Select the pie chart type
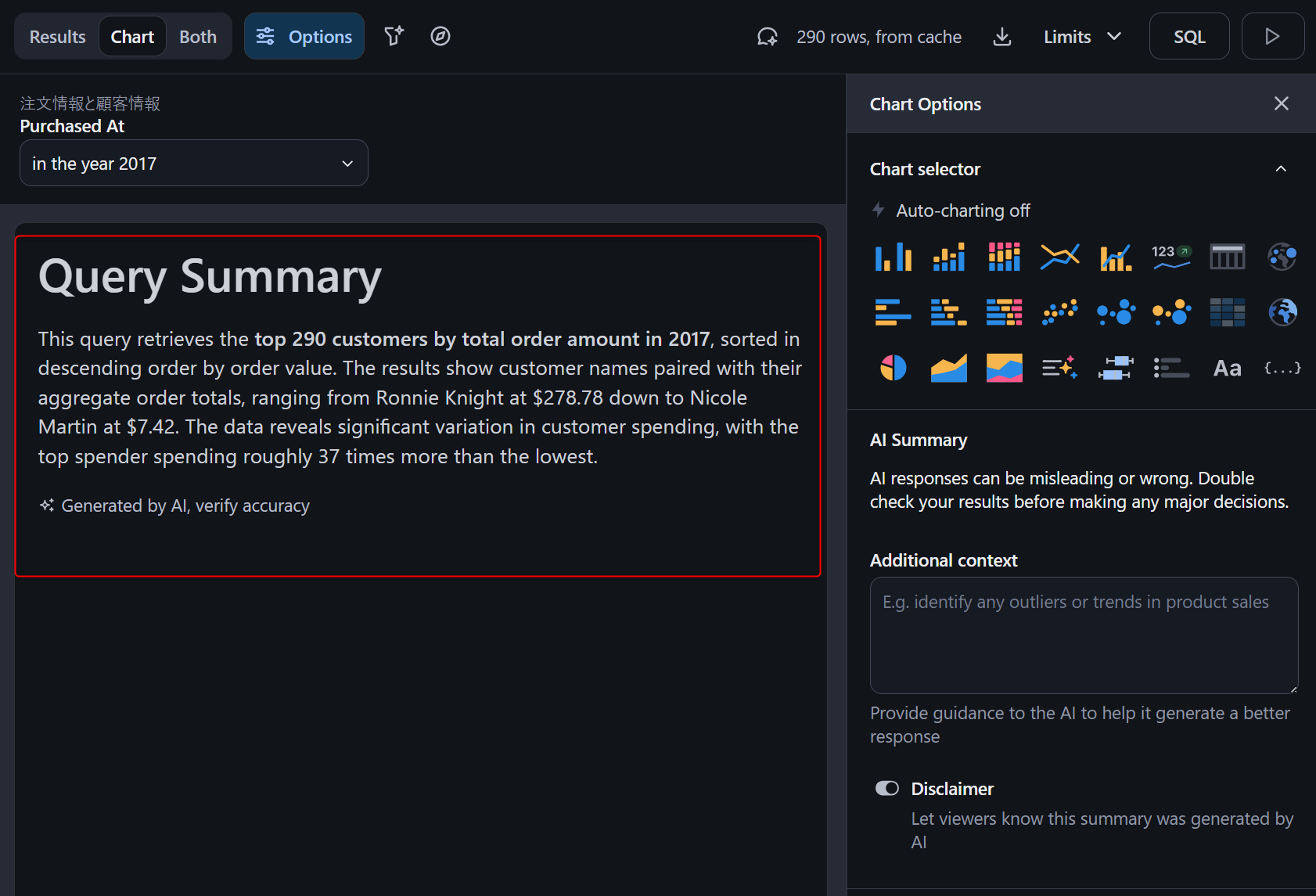The height and width of the screenshot is (896, 1316). click(893, 368)
